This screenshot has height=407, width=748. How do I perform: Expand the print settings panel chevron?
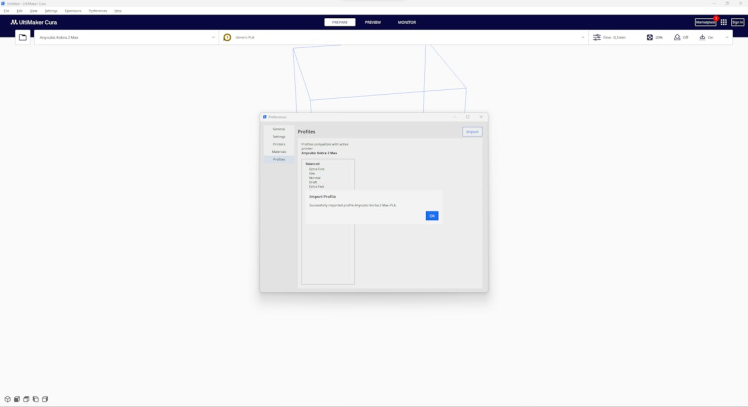(727, 37)
